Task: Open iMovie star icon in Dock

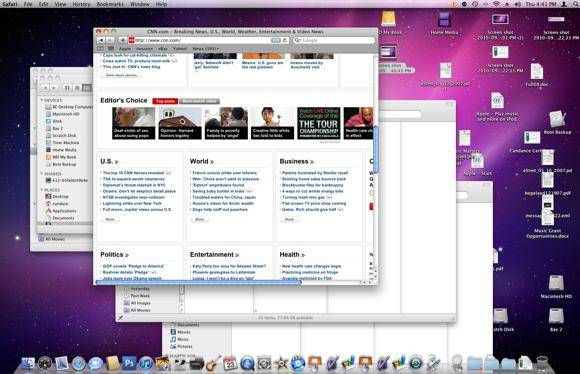Action: (281, 363)
